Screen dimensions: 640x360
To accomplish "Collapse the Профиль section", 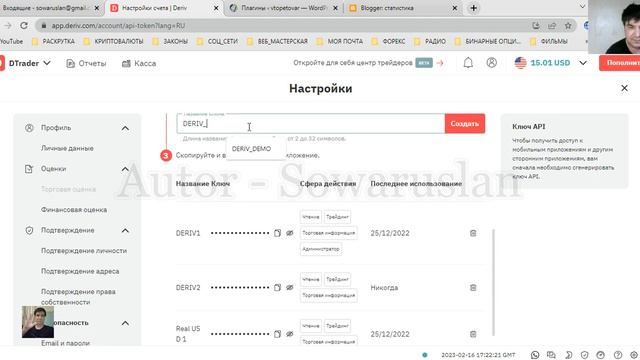I will (x=125, y=128).
